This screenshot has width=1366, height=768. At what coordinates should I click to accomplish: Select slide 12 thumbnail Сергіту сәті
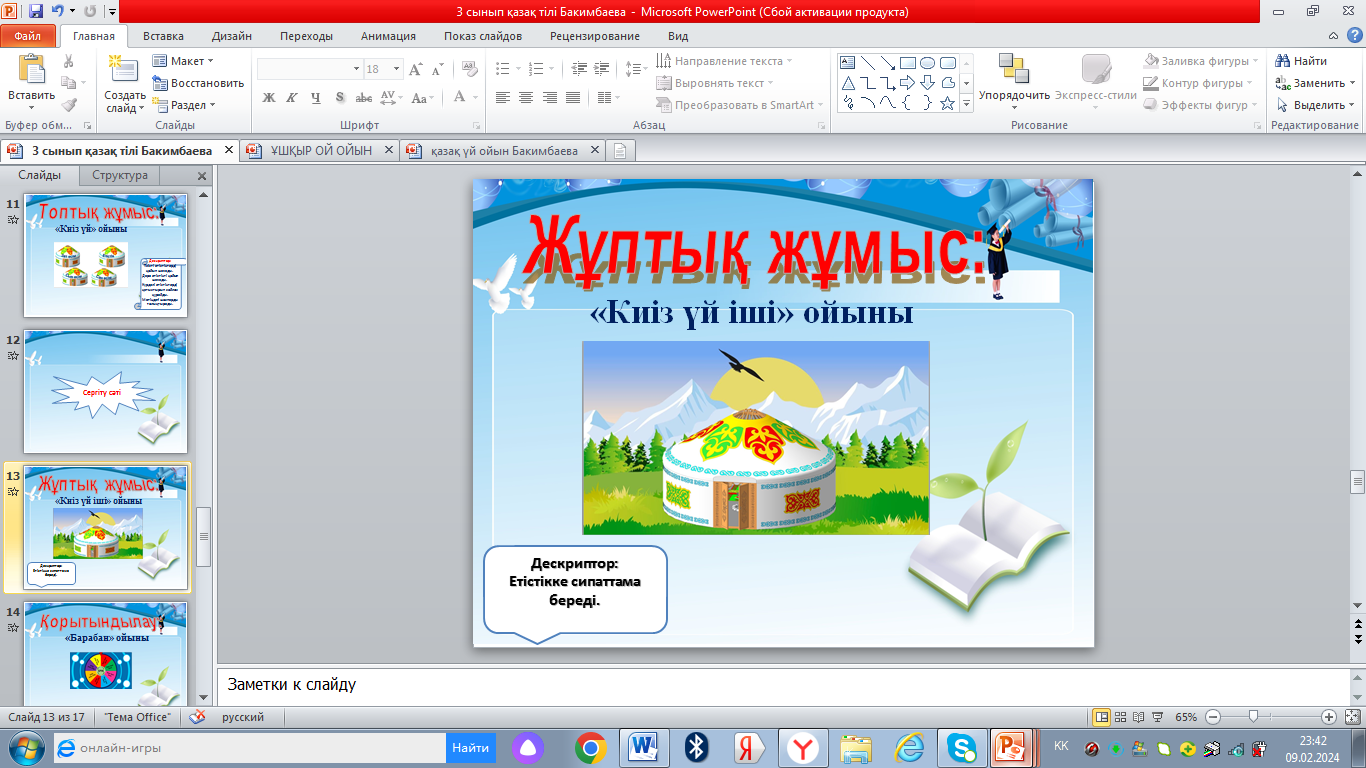click(105, 392)
